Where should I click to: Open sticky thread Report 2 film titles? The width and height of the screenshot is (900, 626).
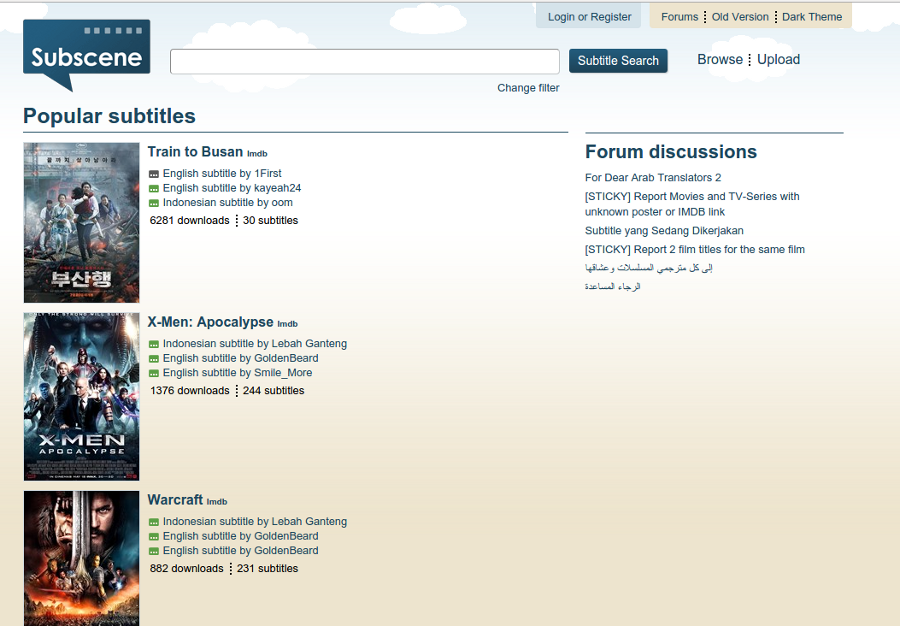[695, 249]
